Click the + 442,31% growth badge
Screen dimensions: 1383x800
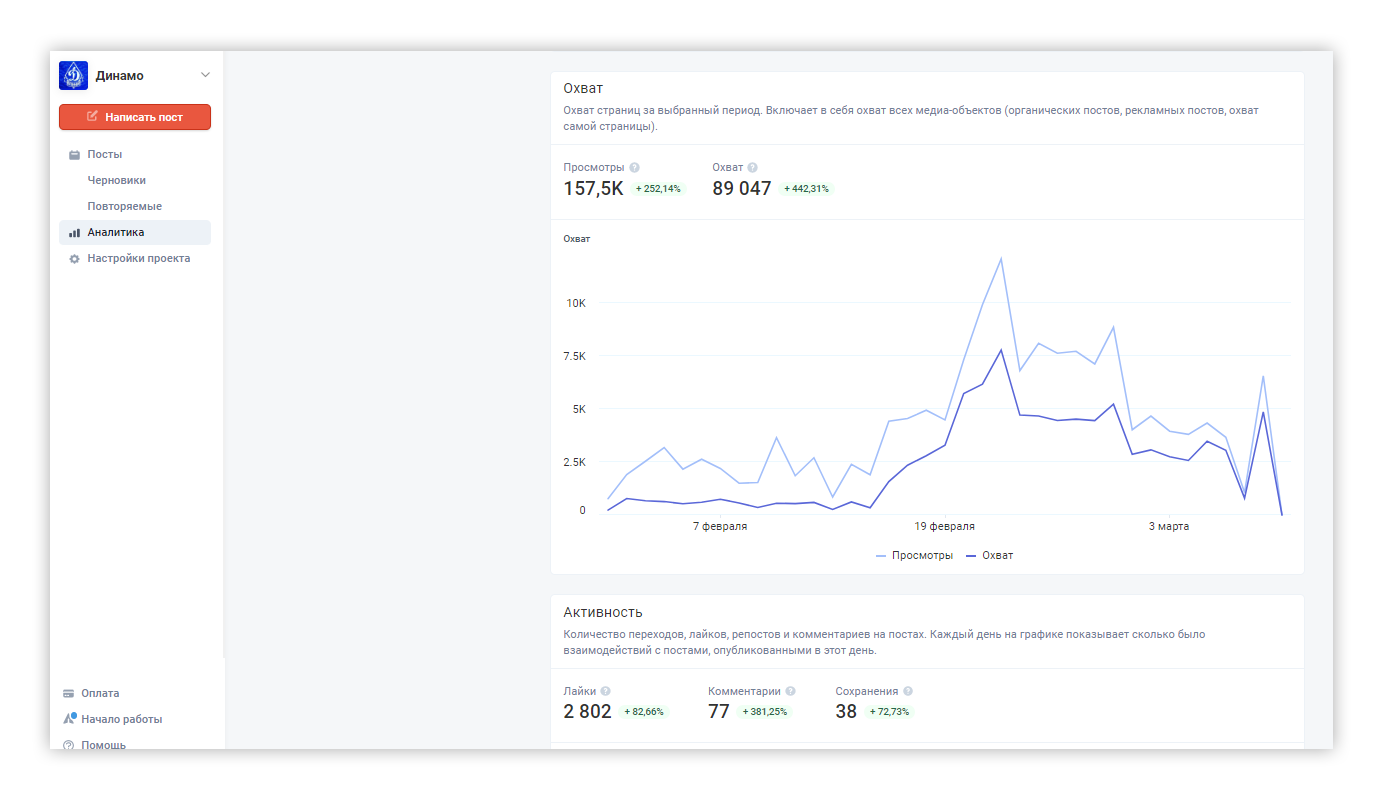point(806,188)
